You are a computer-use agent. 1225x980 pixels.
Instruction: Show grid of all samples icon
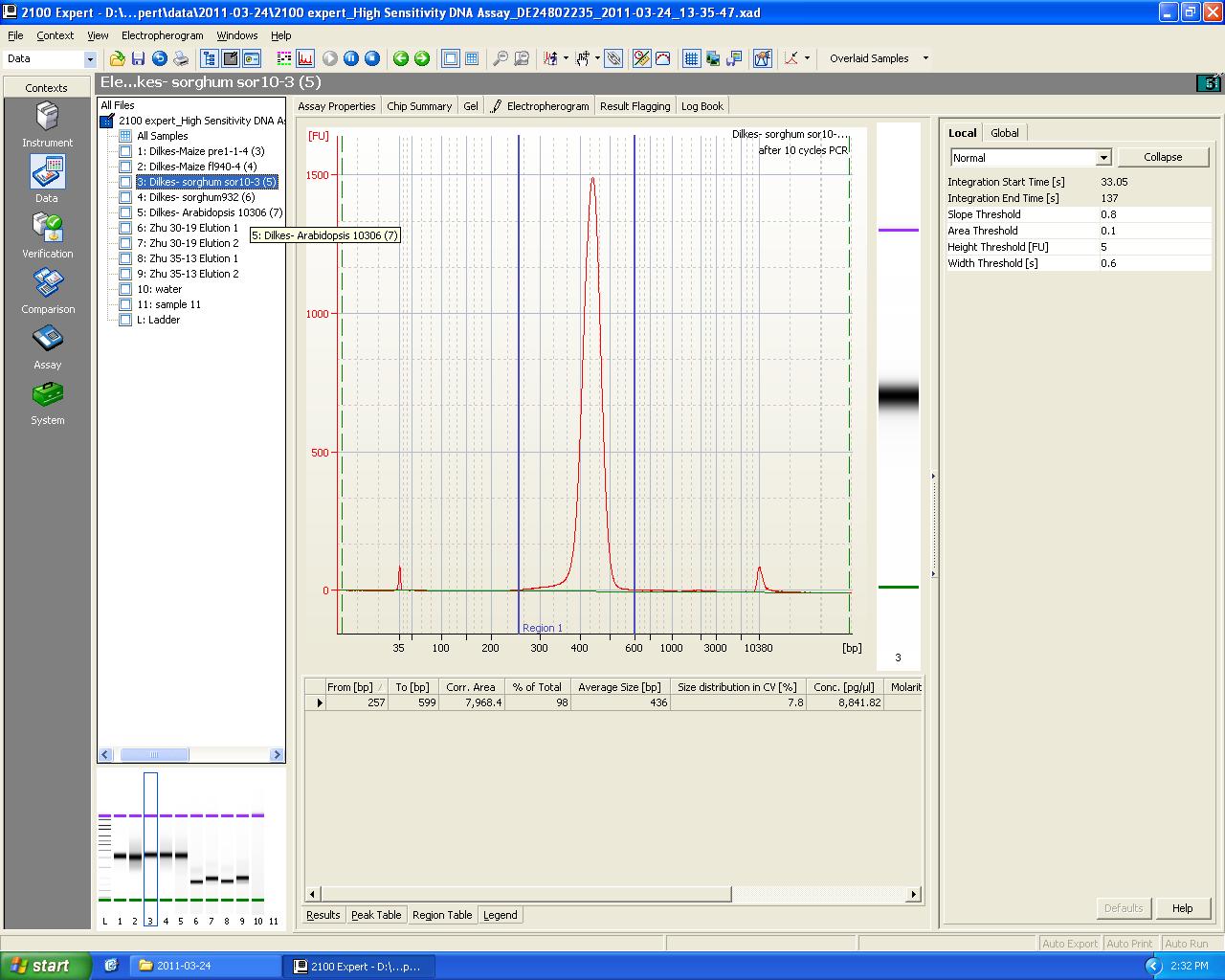tap(472, 58)
